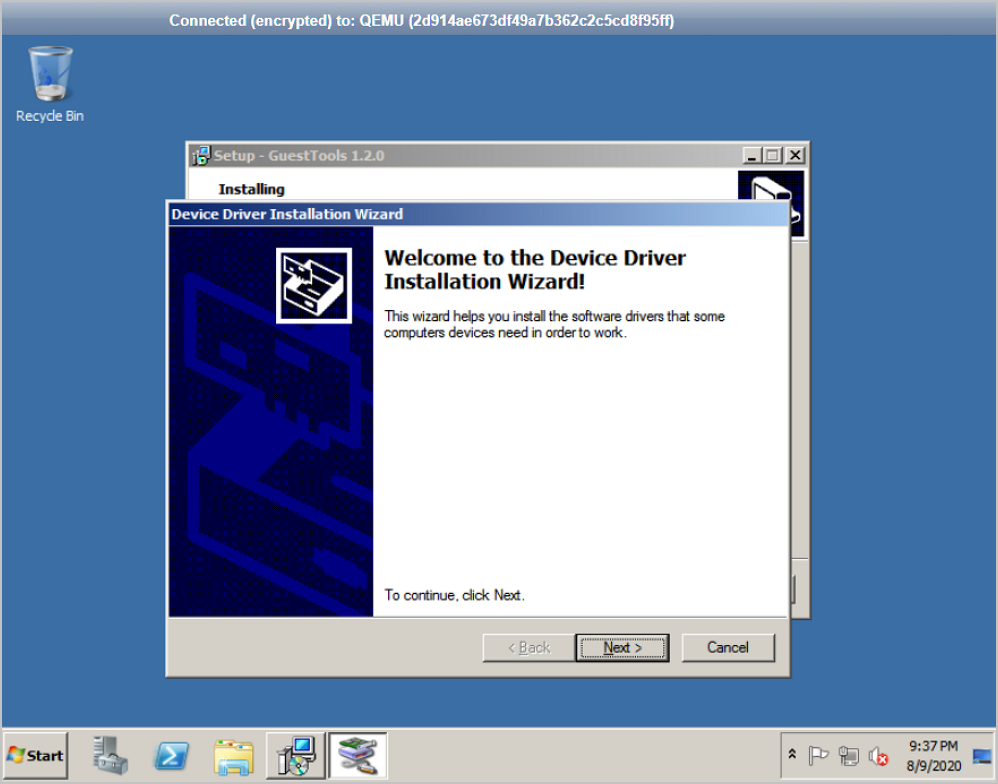The height and width of the screenshot is (784, 998).
Task: Click the network status tray icon
Action: tap(848, 755)
